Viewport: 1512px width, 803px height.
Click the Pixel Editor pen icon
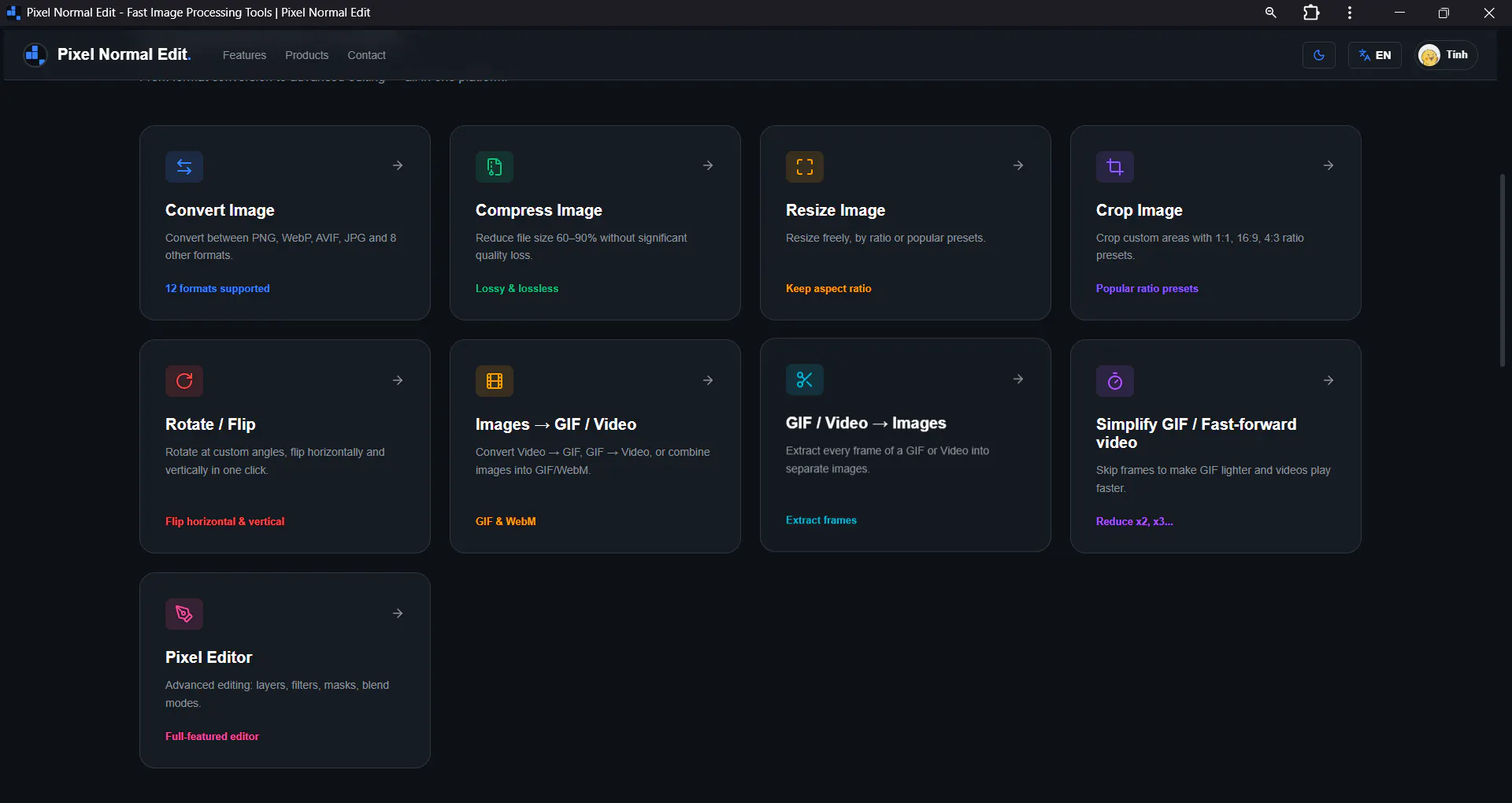184,614
